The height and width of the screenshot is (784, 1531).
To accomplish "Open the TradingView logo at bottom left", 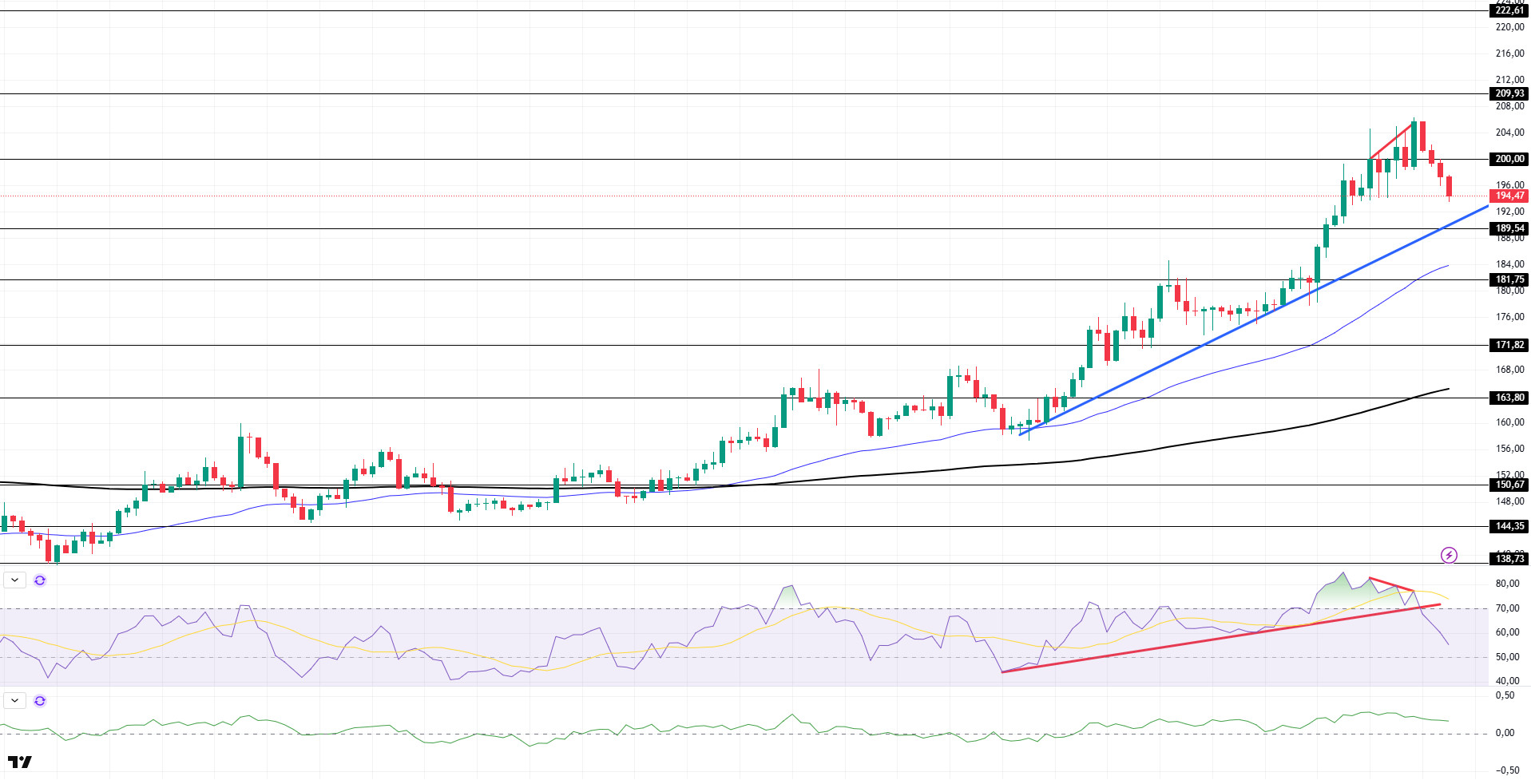I will coord(20,762).
